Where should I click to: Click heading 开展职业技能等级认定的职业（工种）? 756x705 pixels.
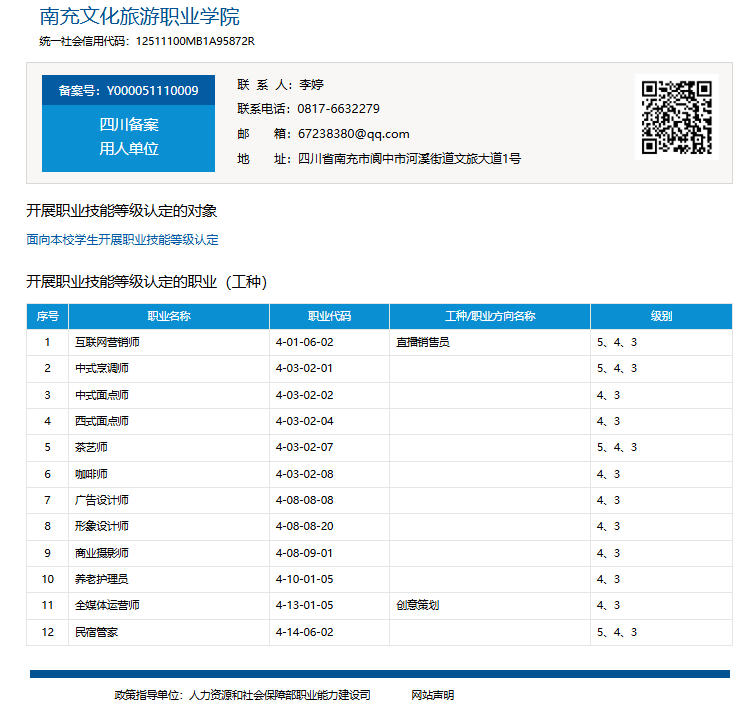click(147, 282)
